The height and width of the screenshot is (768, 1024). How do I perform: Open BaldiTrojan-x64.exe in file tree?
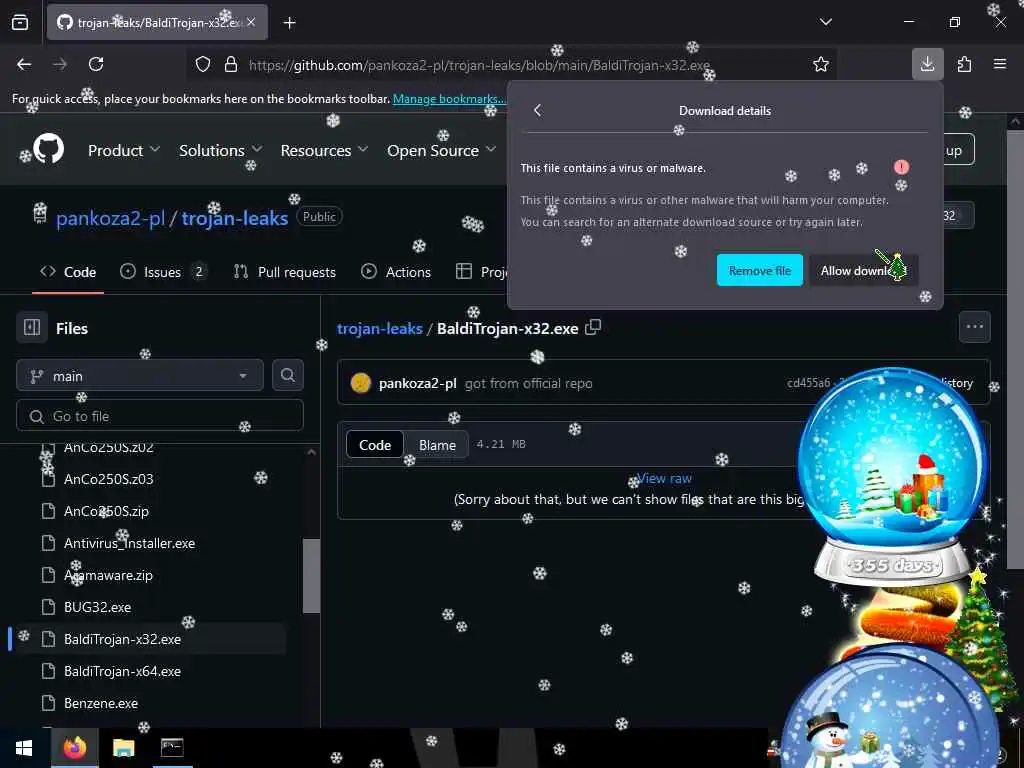(122, 671)
